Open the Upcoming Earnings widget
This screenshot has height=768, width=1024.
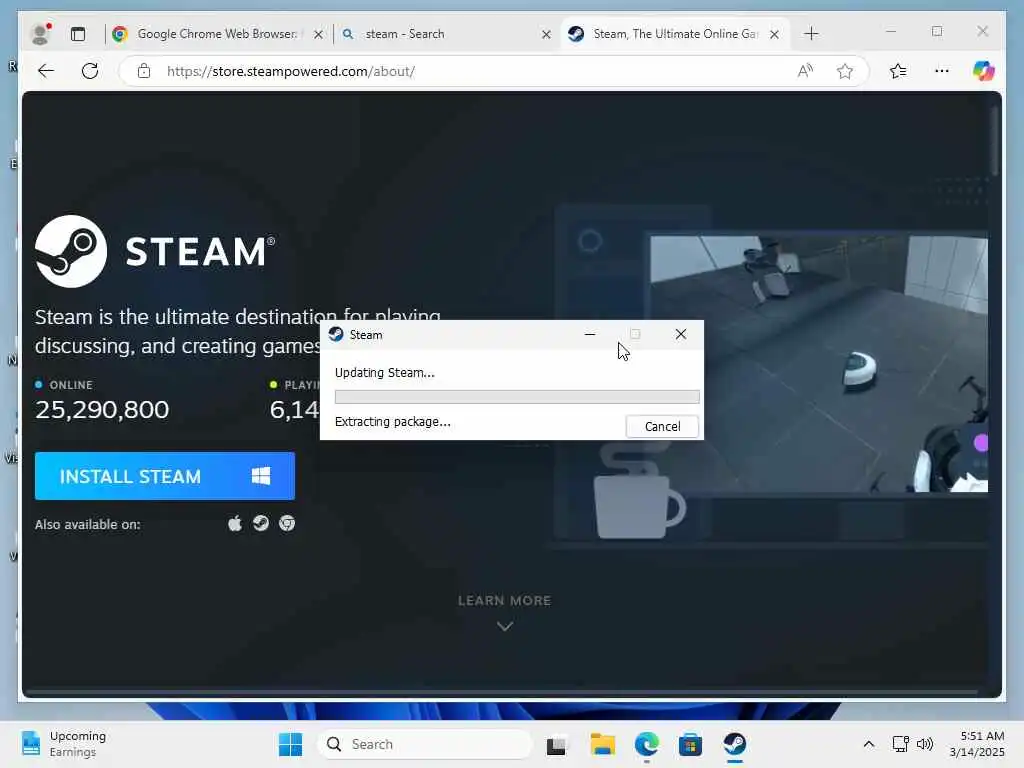[64, 744]
